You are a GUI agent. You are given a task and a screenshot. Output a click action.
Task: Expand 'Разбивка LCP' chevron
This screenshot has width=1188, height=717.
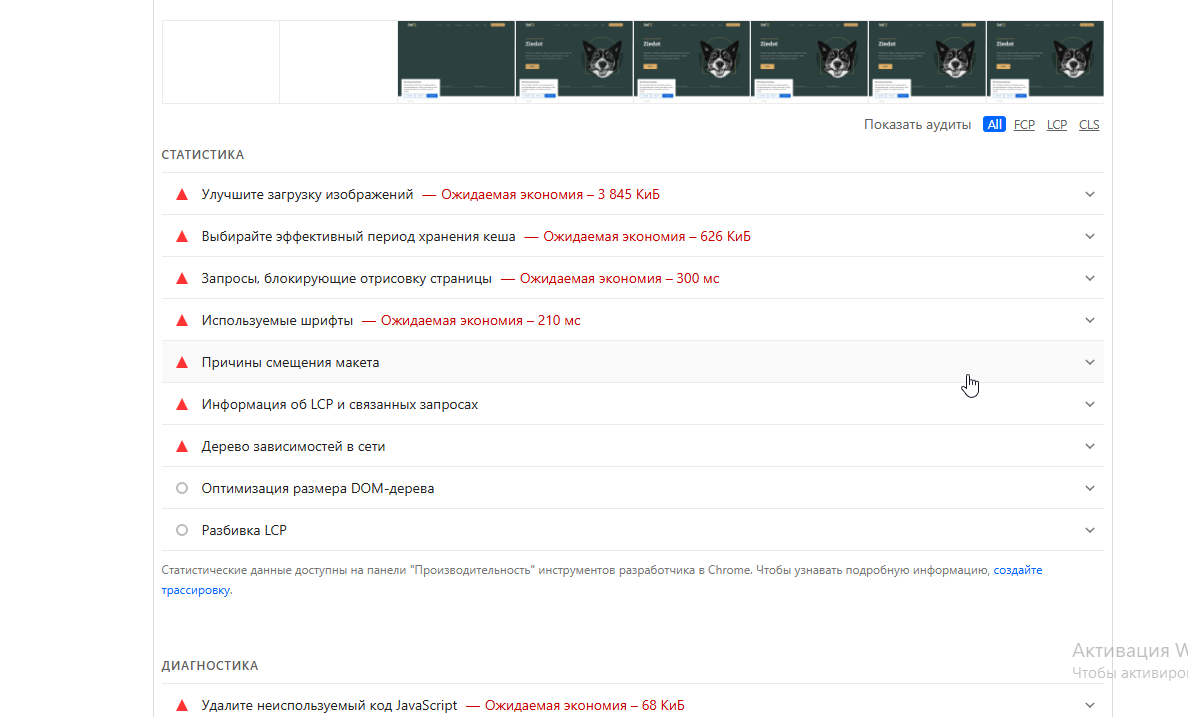(1090, 530)
